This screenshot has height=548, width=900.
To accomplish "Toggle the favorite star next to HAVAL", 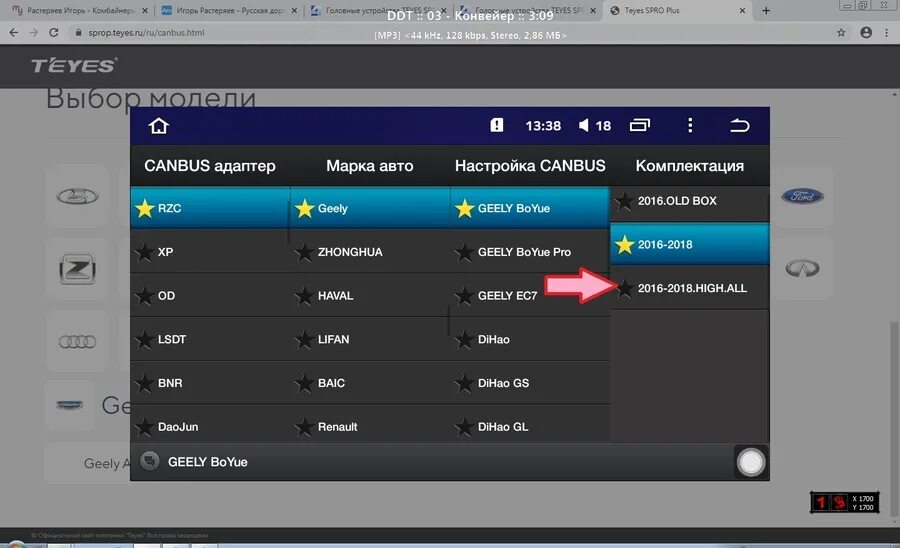I will [x=304, y=296].
